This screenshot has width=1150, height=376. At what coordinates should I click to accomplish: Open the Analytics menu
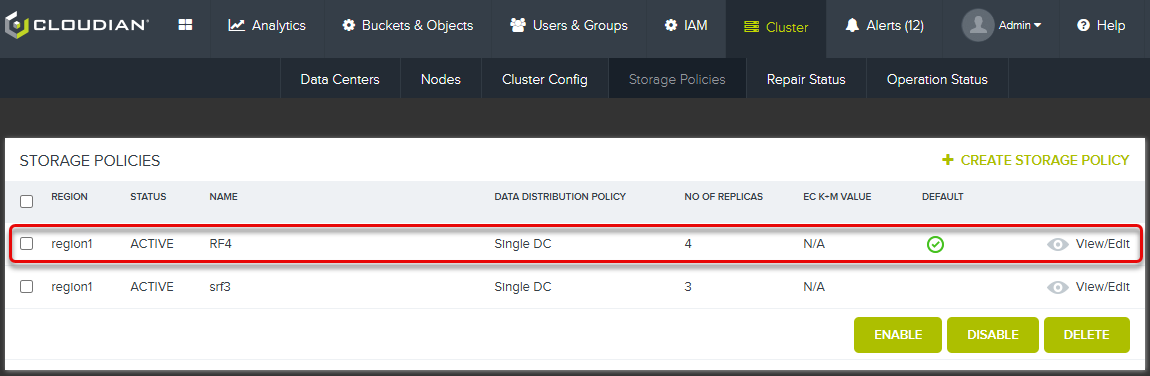click(x=267, y=26)
